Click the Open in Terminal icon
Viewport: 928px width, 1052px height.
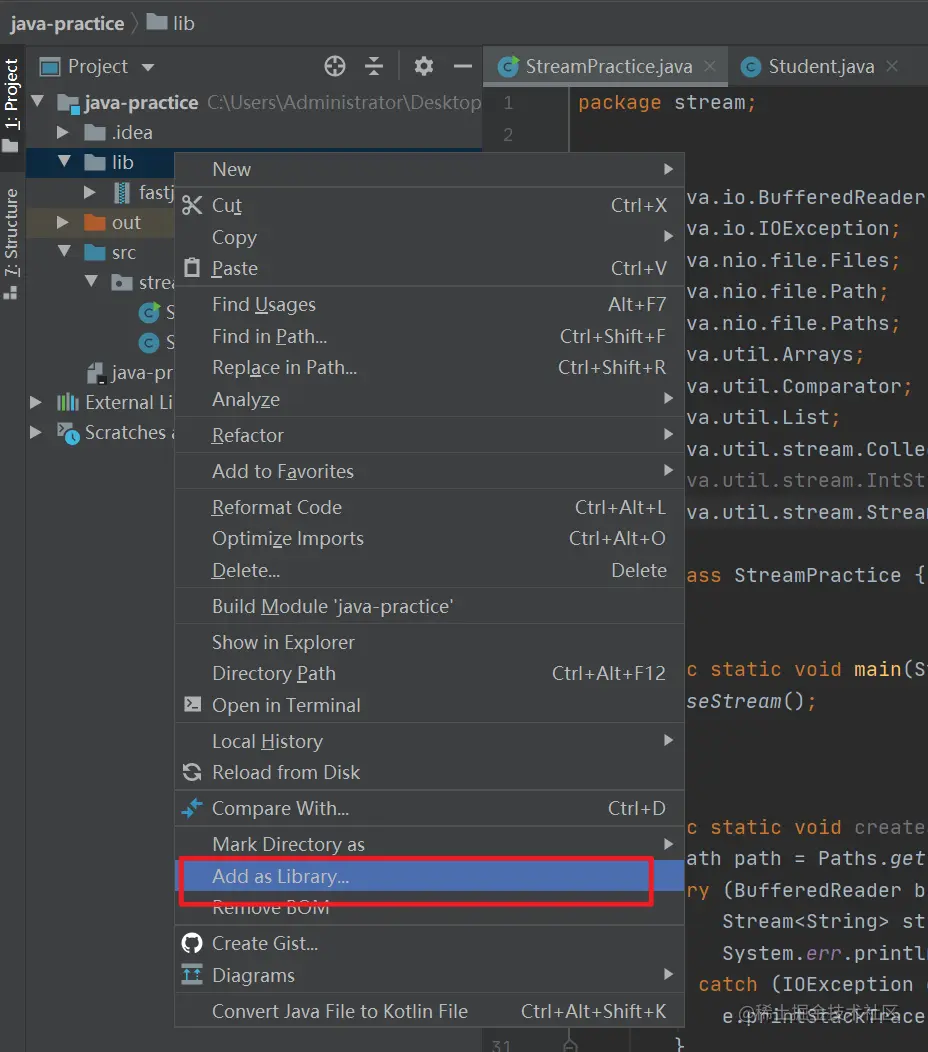point(193,704)
